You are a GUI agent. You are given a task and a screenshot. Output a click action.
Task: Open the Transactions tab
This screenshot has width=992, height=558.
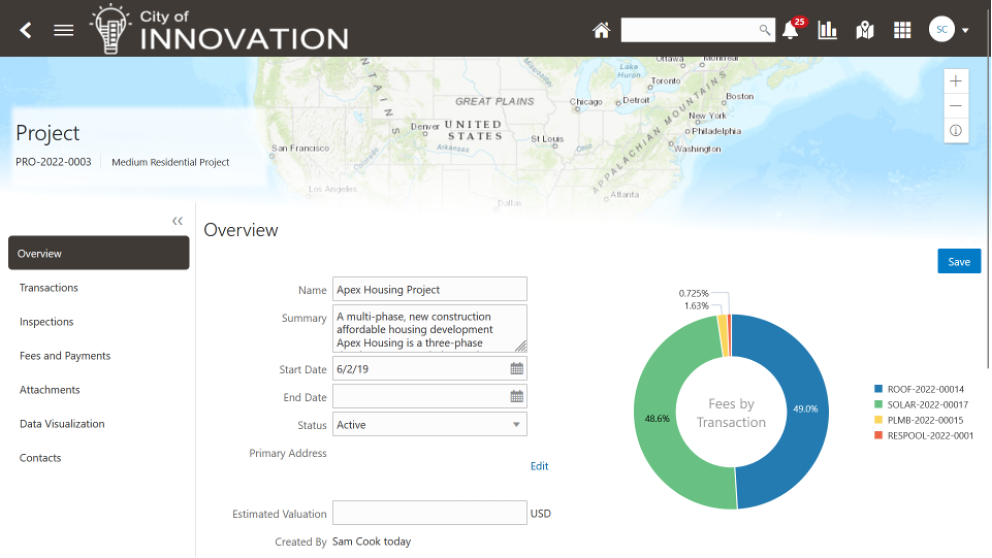point(49,287)
